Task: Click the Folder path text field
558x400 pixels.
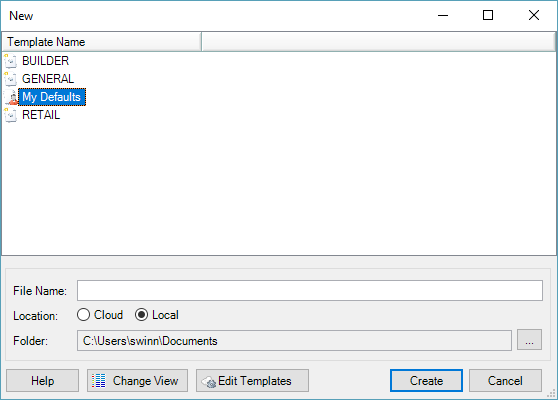Action: (294, 341)
